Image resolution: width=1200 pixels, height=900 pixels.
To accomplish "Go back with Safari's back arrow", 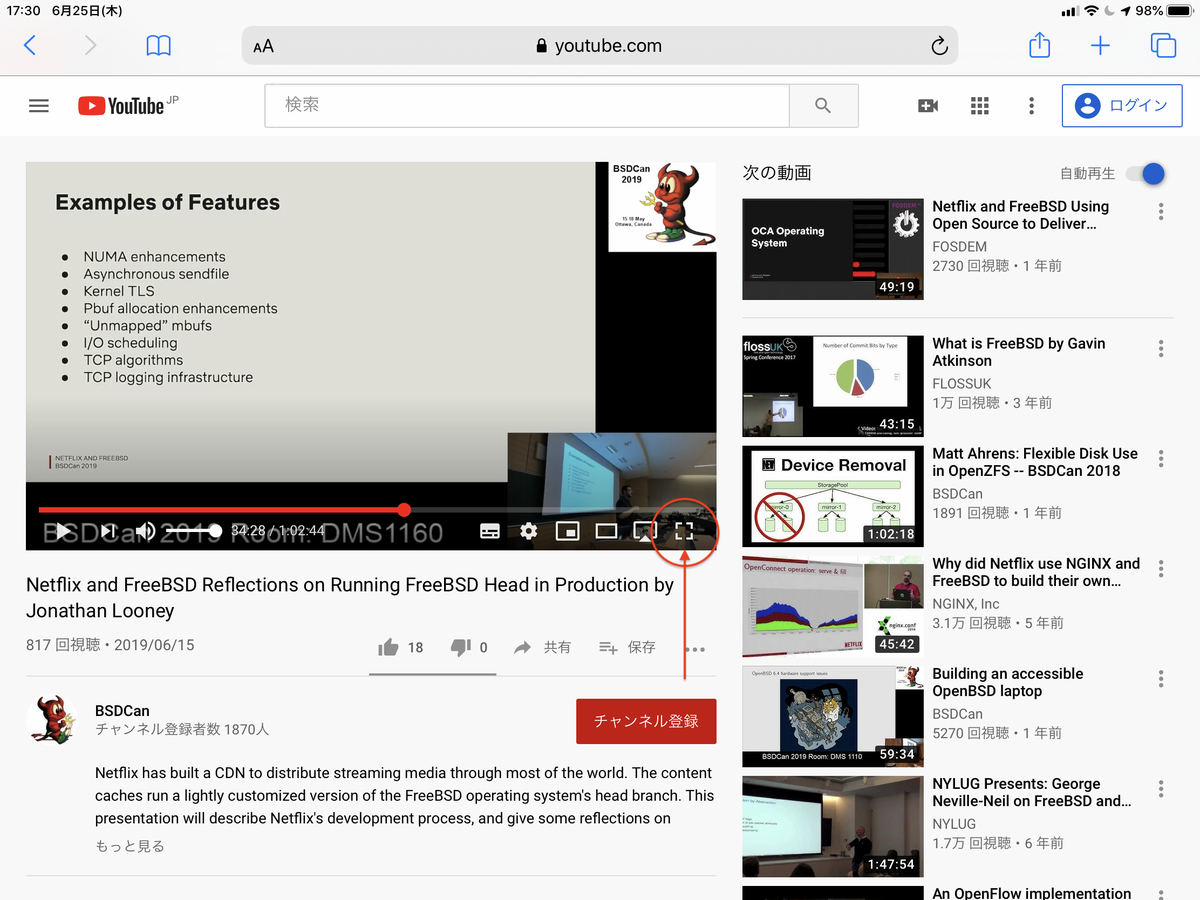I will click(30, 45).
